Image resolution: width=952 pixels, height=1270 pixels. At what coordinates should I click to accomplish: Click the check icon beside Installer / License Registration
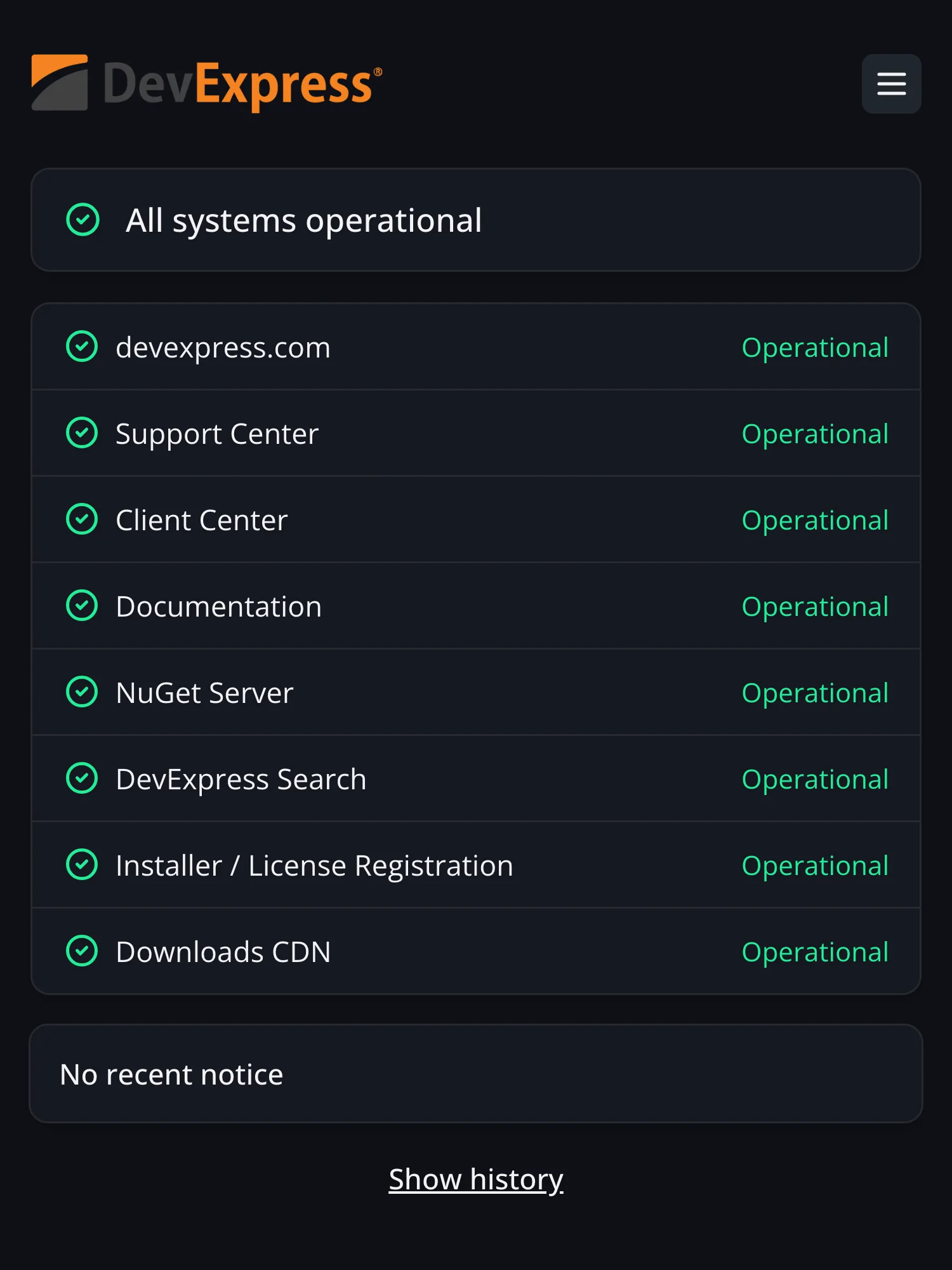[x=82, y=865]
